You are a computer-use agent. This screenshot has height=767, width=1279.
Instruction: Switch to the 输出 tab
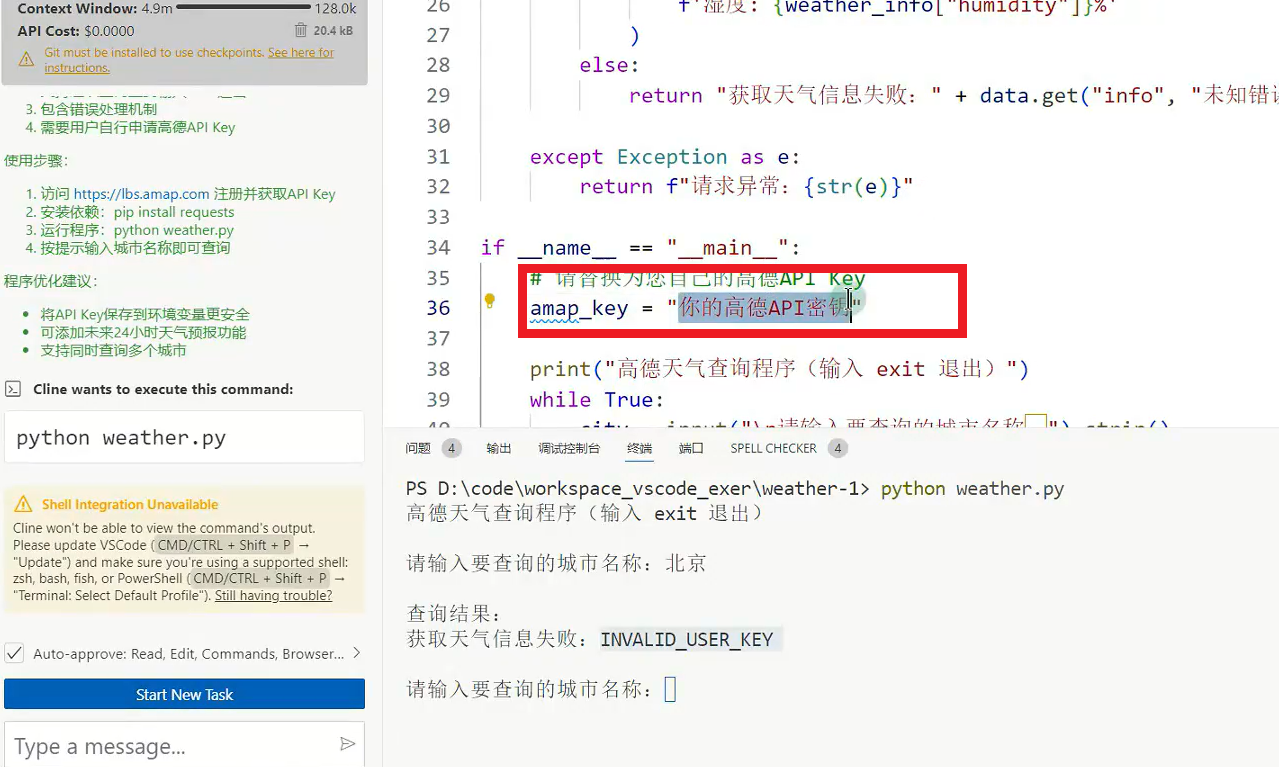(x=499, y=448)
